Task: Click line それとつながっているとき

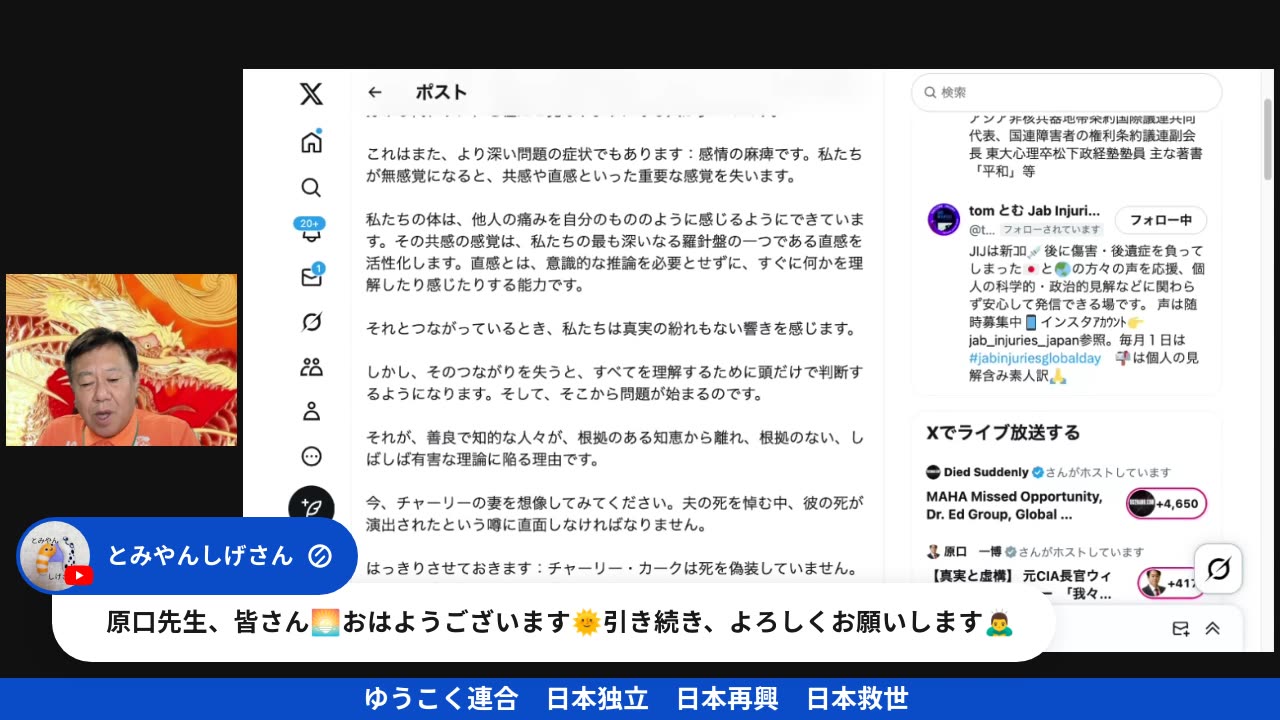Action: point(610,328)
